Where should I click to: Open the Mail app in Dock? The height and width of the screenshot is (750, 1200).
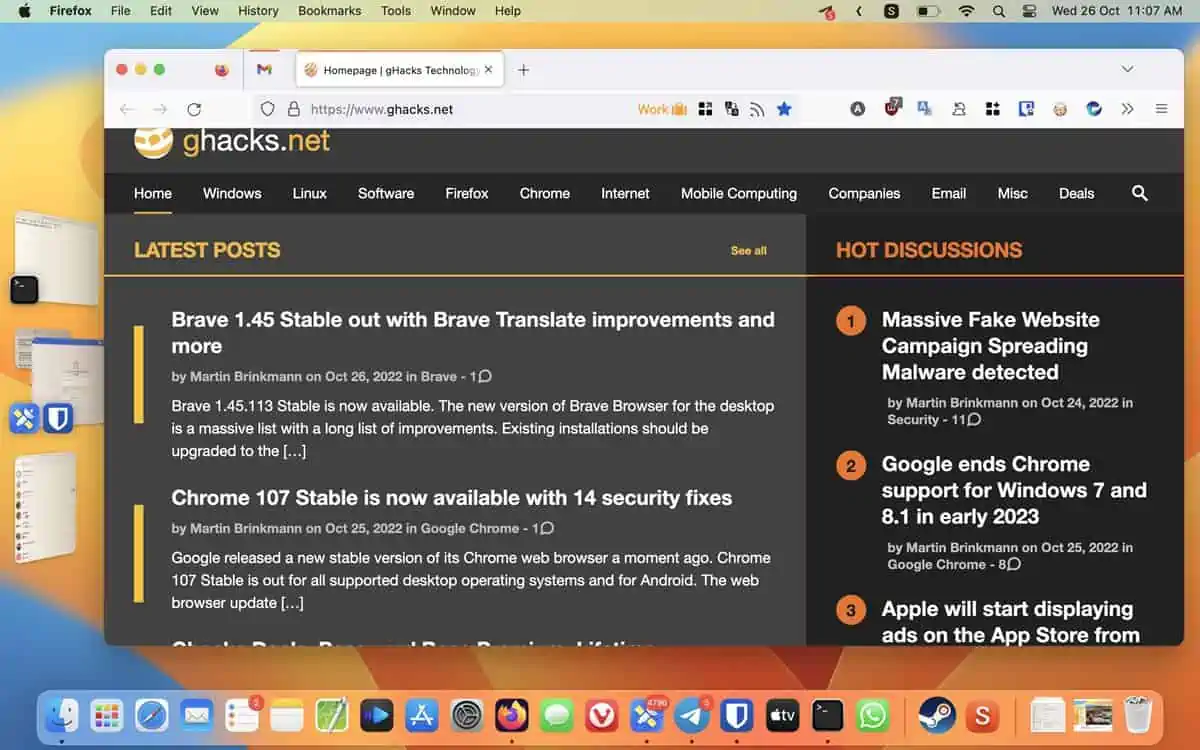196,715
